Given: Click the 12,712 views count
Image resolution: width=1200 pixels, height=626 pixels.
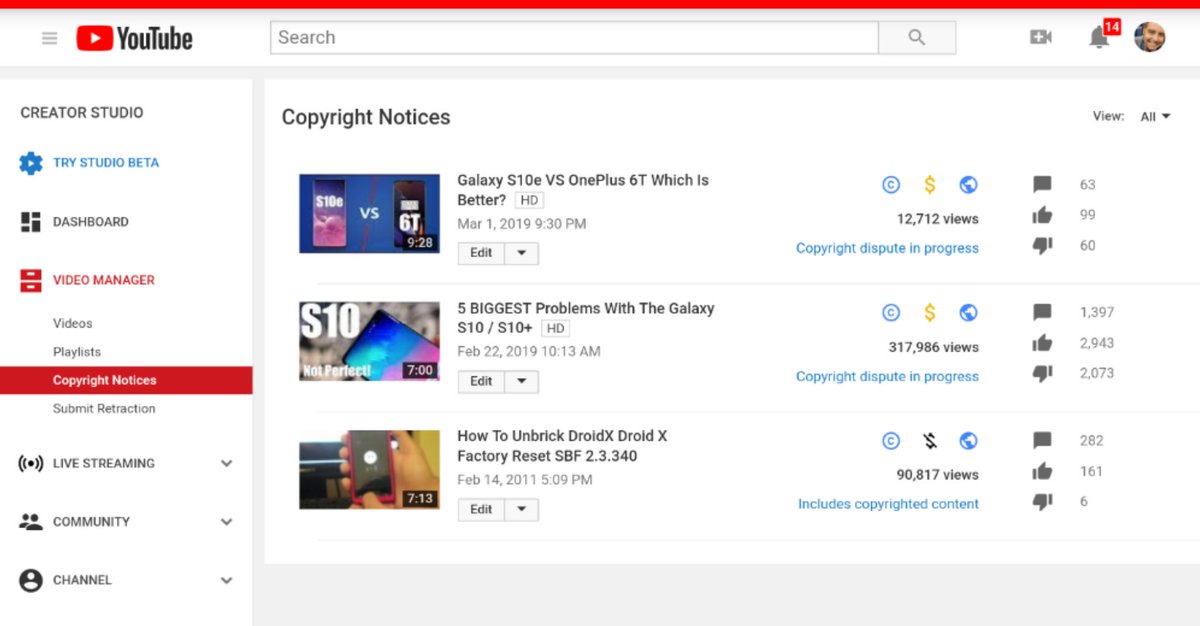Looking at the screenshot, I should tap(938, 219).
